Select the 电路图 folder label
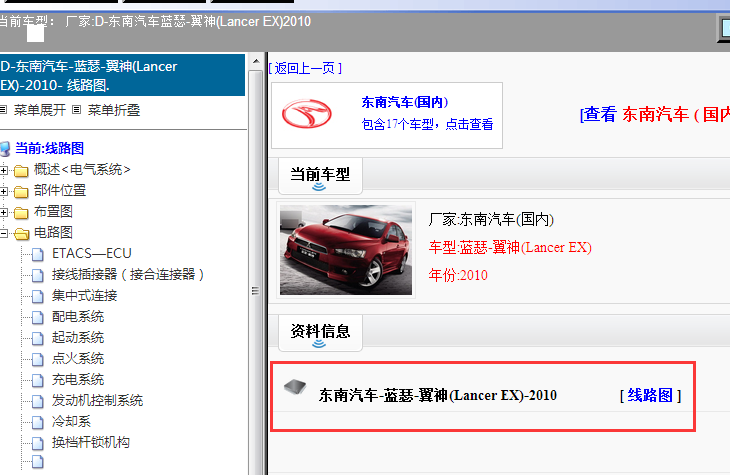 pos(53,232)
